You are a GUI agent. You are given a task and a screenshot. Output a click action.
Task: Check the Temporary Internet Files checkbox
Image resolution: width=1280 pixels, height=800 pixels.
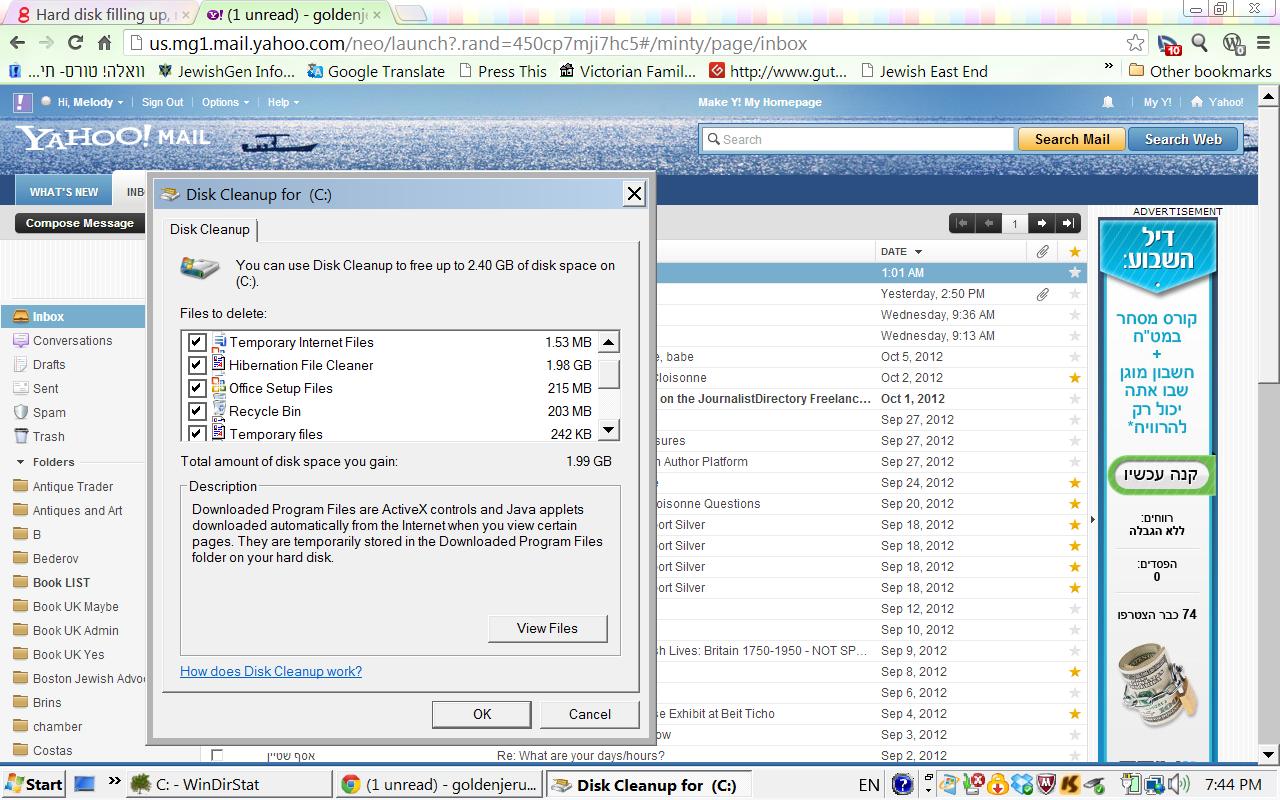197,342
